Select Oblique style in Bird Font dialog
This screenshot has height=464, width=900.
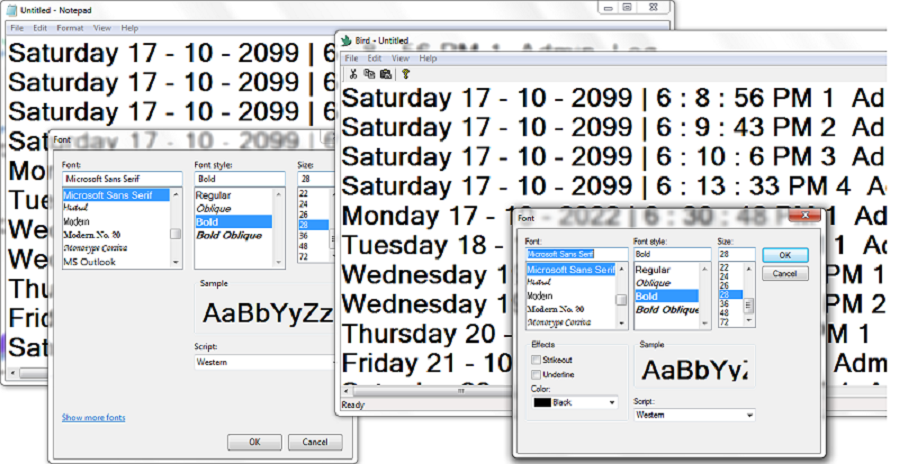[653, 283]
